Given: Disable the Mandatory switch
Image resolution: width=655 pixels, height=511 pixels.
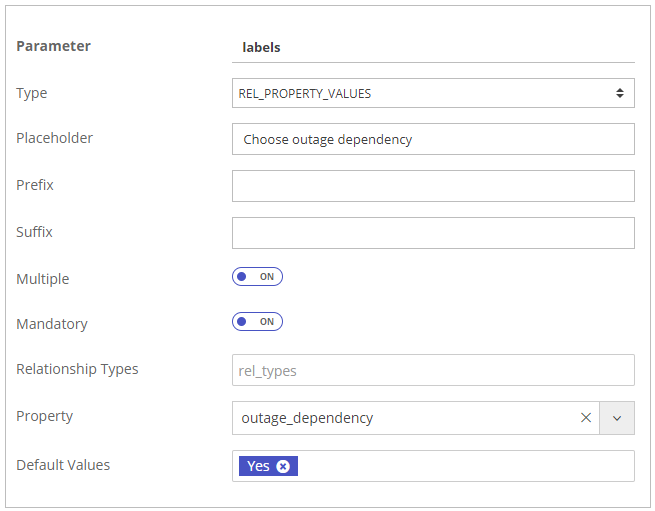Looking at the screenshot, I should pyautogui.click(x=257, y=322).
